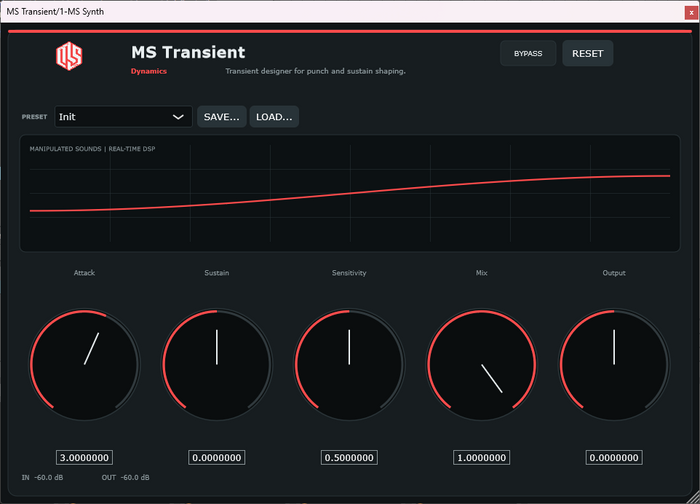Click the Attack knob label
700x504 pixels.
click(84, 273)
